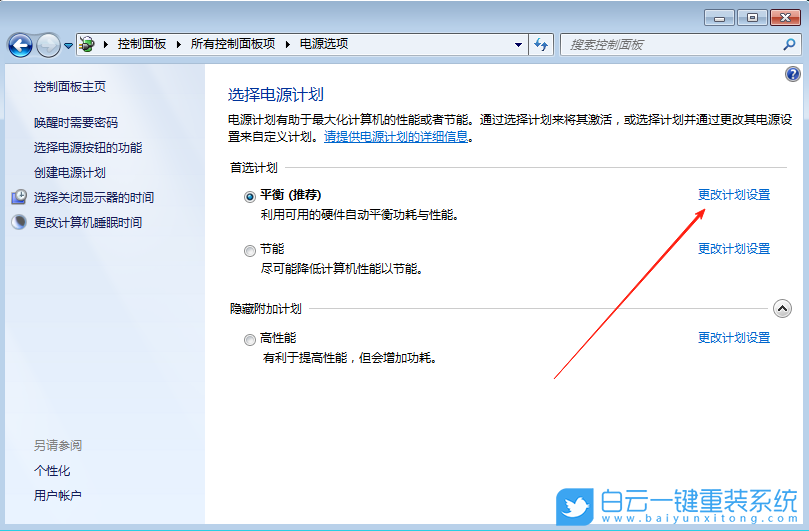The width and height of the screenshot is (809, 531).
Task: Click the magnifier search icon
Action: tap(789, 45)
